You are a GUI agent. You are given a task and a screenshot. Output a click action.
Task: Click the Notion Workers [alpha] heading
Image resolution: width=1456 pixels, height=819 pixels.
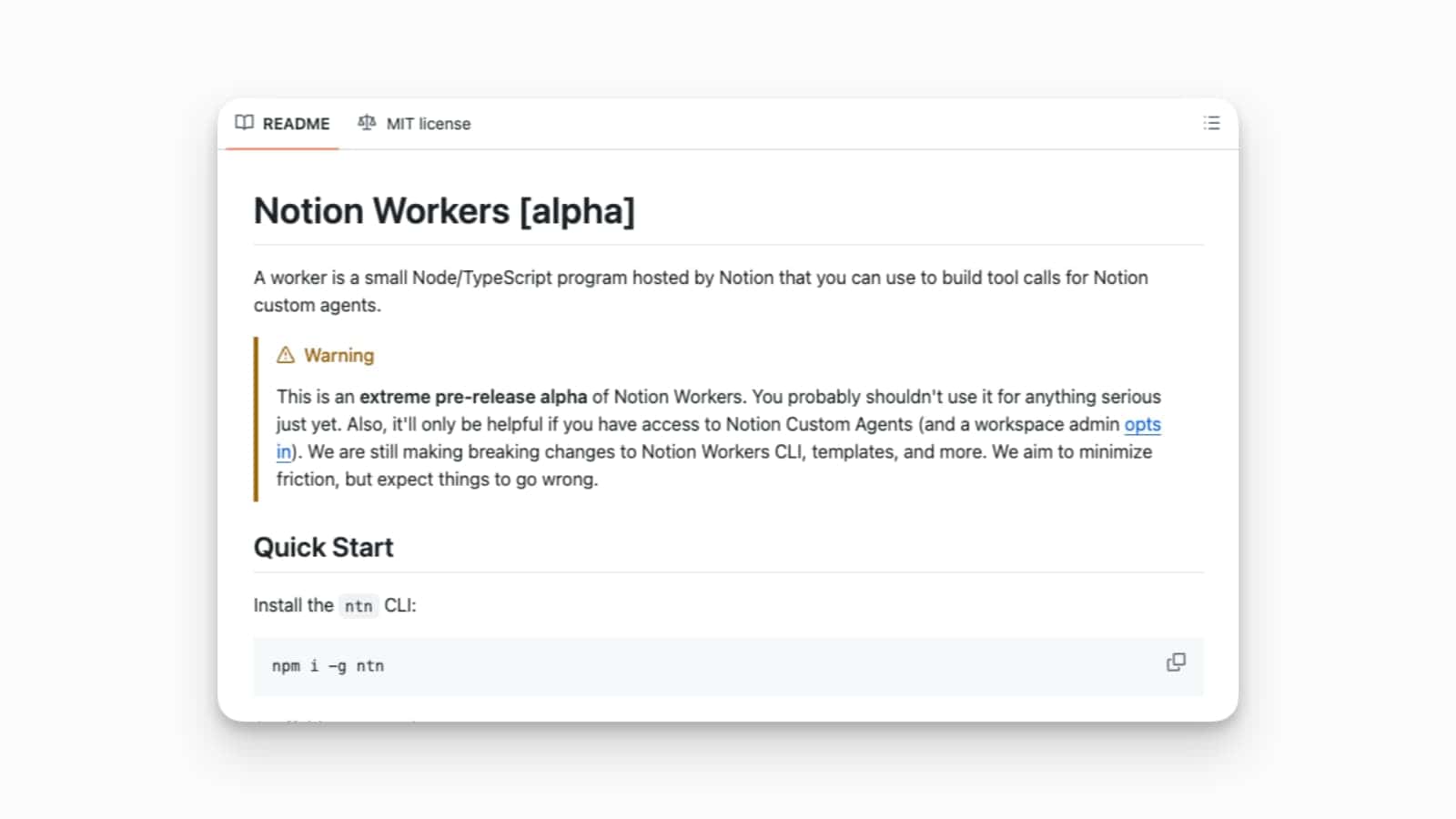[x=444, y=210]
